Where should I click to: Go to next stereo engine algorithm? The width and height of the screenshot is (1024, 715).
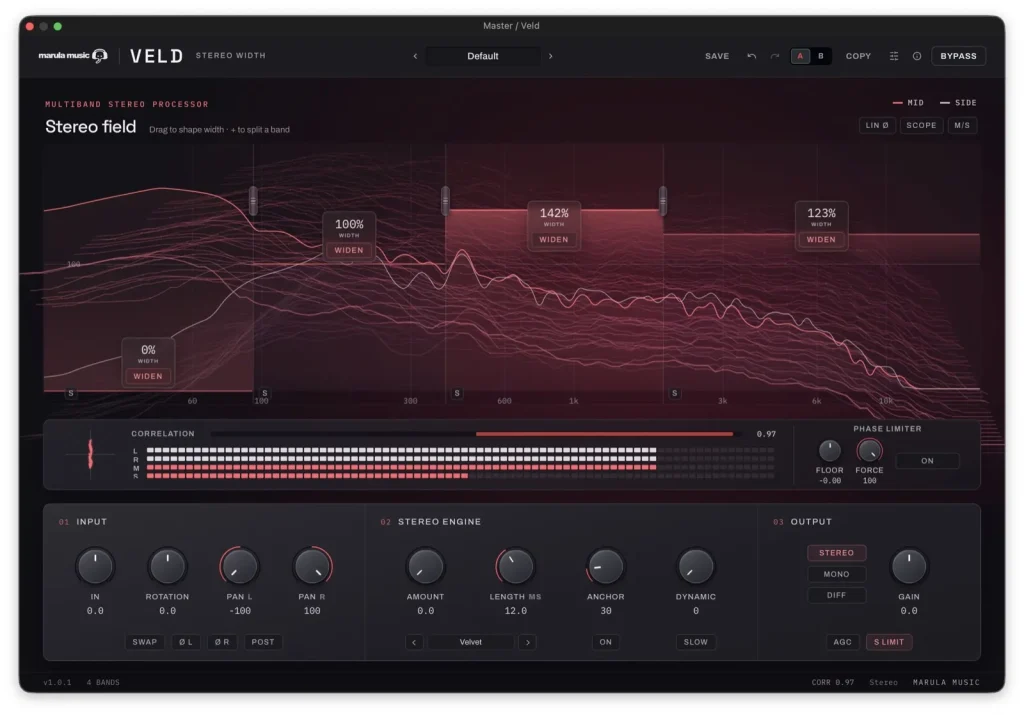pyautogui.click(x=528, y=643)
